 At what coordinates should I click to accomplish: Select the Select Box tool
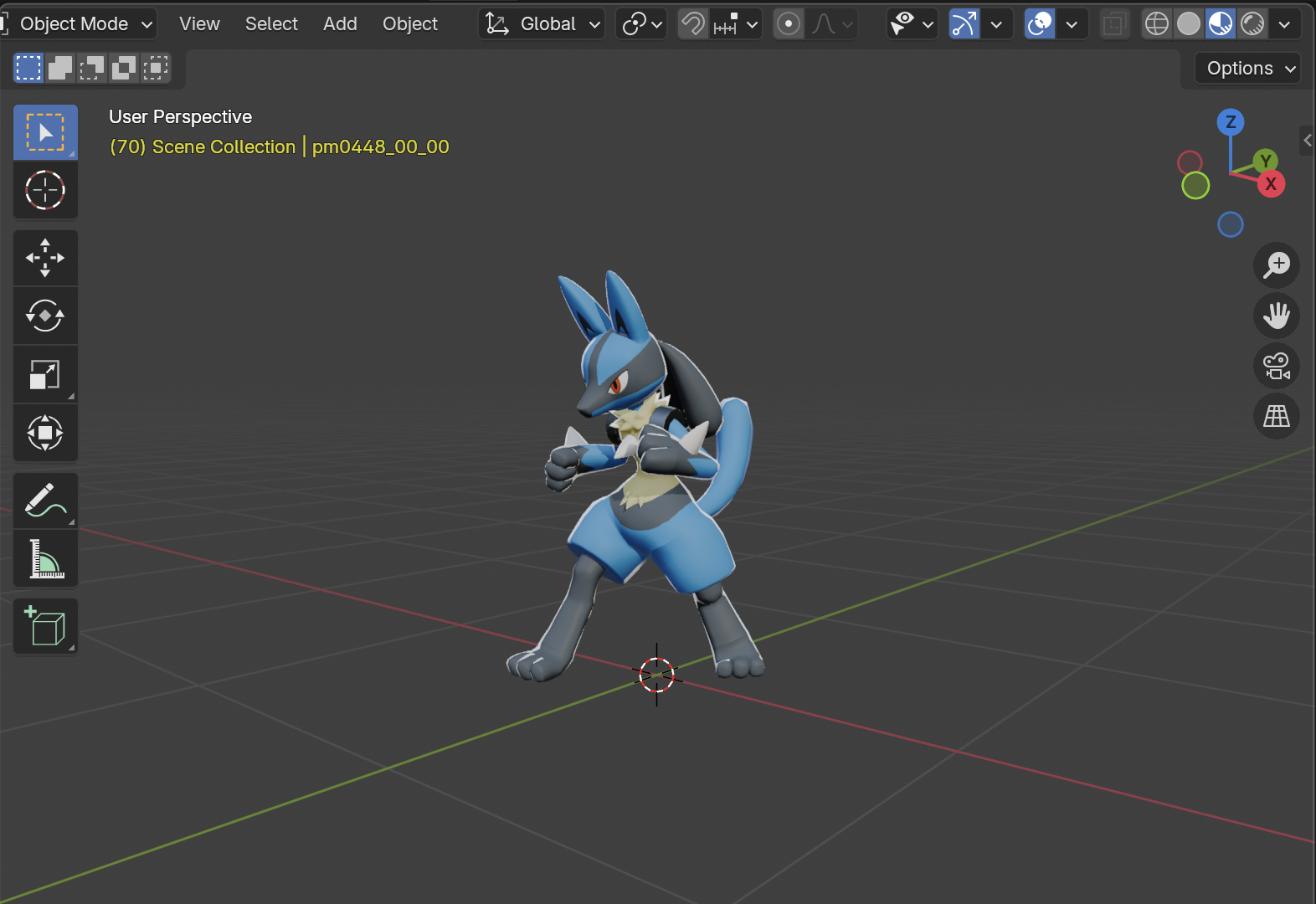coord(45,132)
